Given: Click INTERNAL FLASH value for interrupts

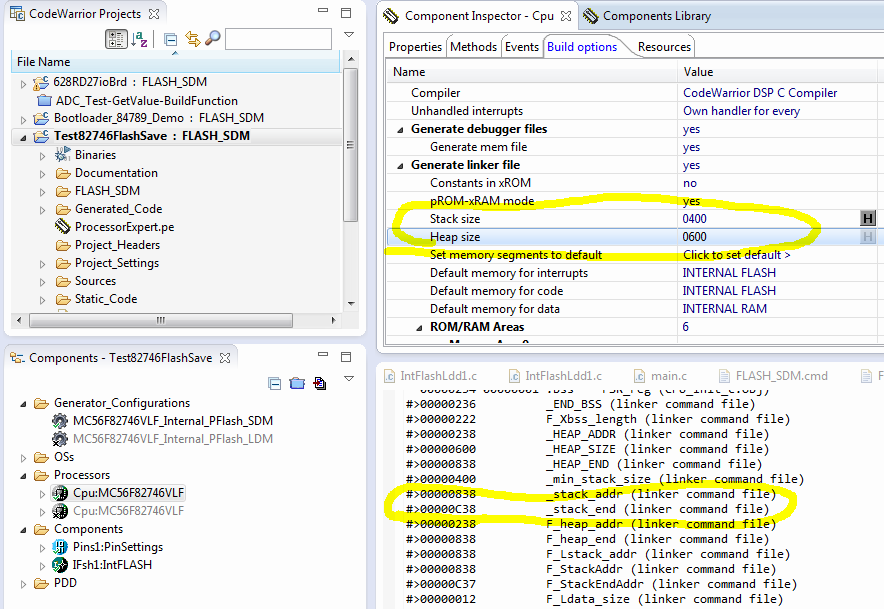Looking at the screenshot, I should pyautogui.click(x=729, y=273).
